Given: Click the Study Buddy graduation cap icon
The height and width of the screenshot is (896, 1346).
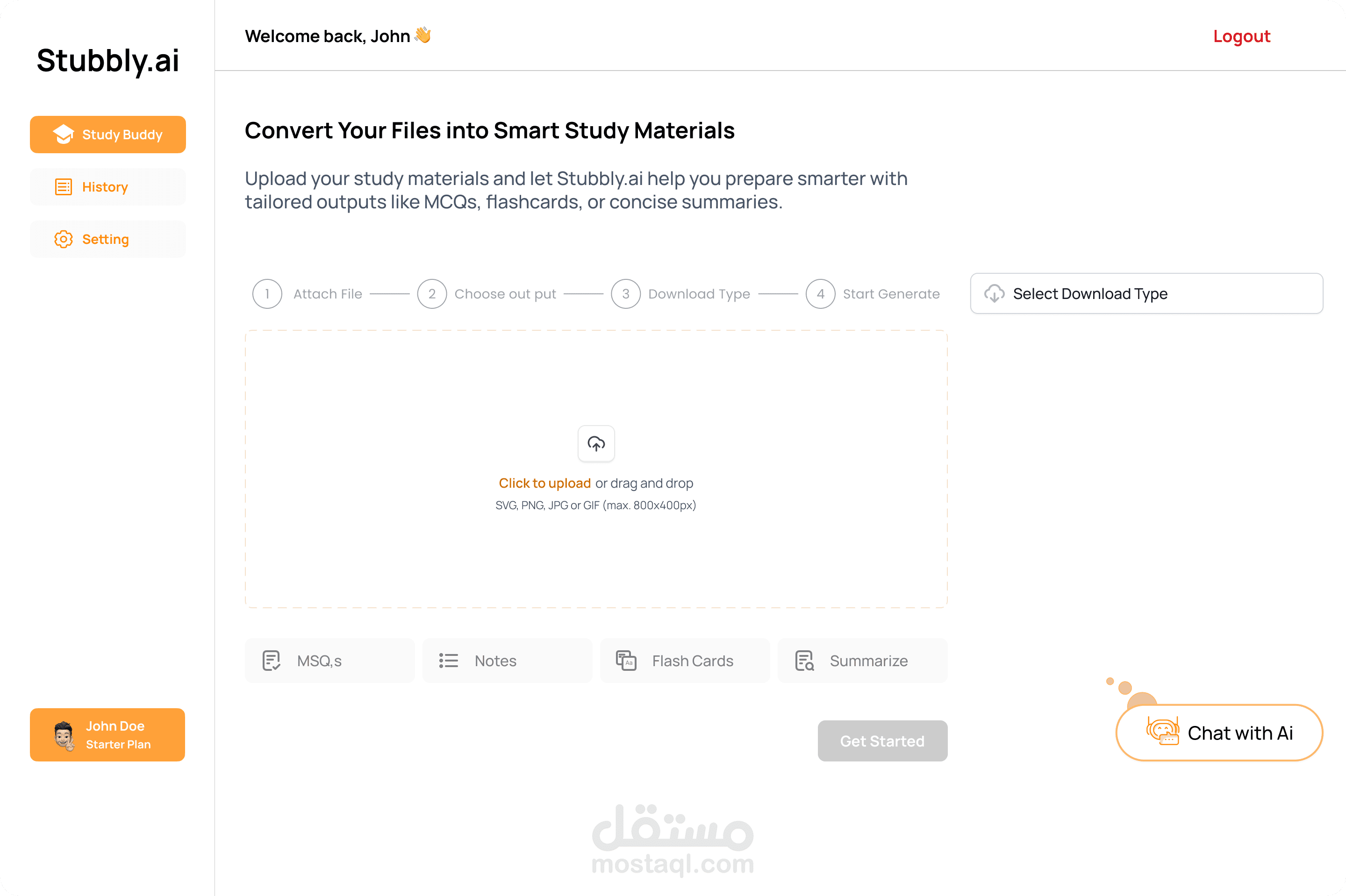Looking at the screenshot, I should coord(63,134).
